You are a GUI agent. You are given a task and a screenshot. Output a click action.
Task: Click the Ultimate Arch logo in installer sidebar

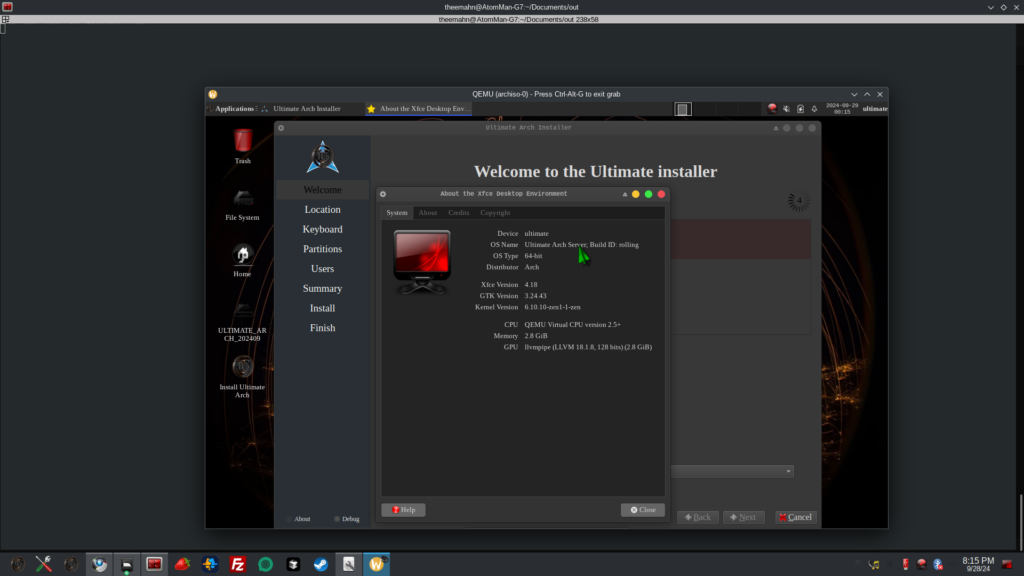point(323,157)
